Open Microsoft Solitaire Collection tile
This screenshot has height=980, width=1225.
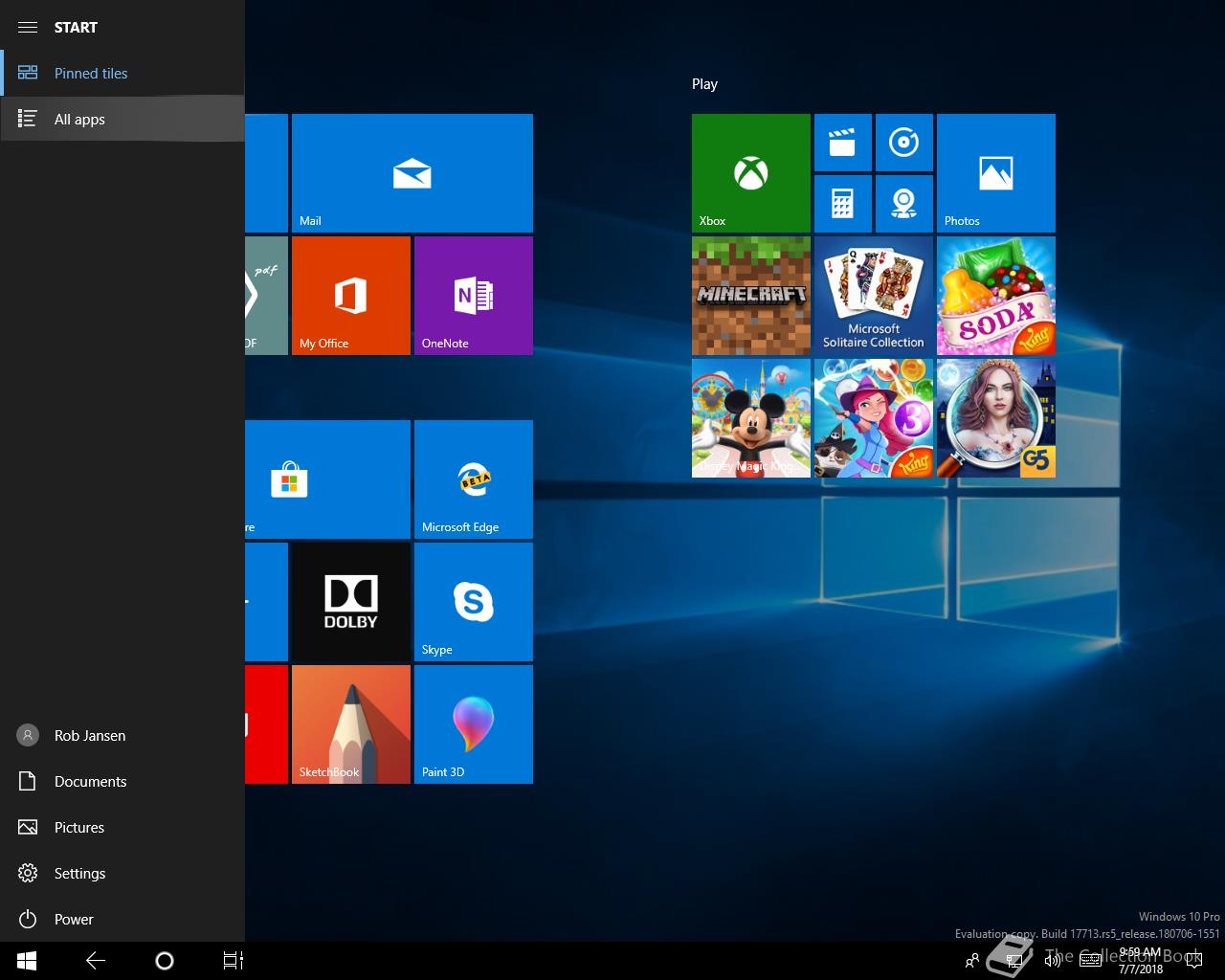(x=873, y=296)
